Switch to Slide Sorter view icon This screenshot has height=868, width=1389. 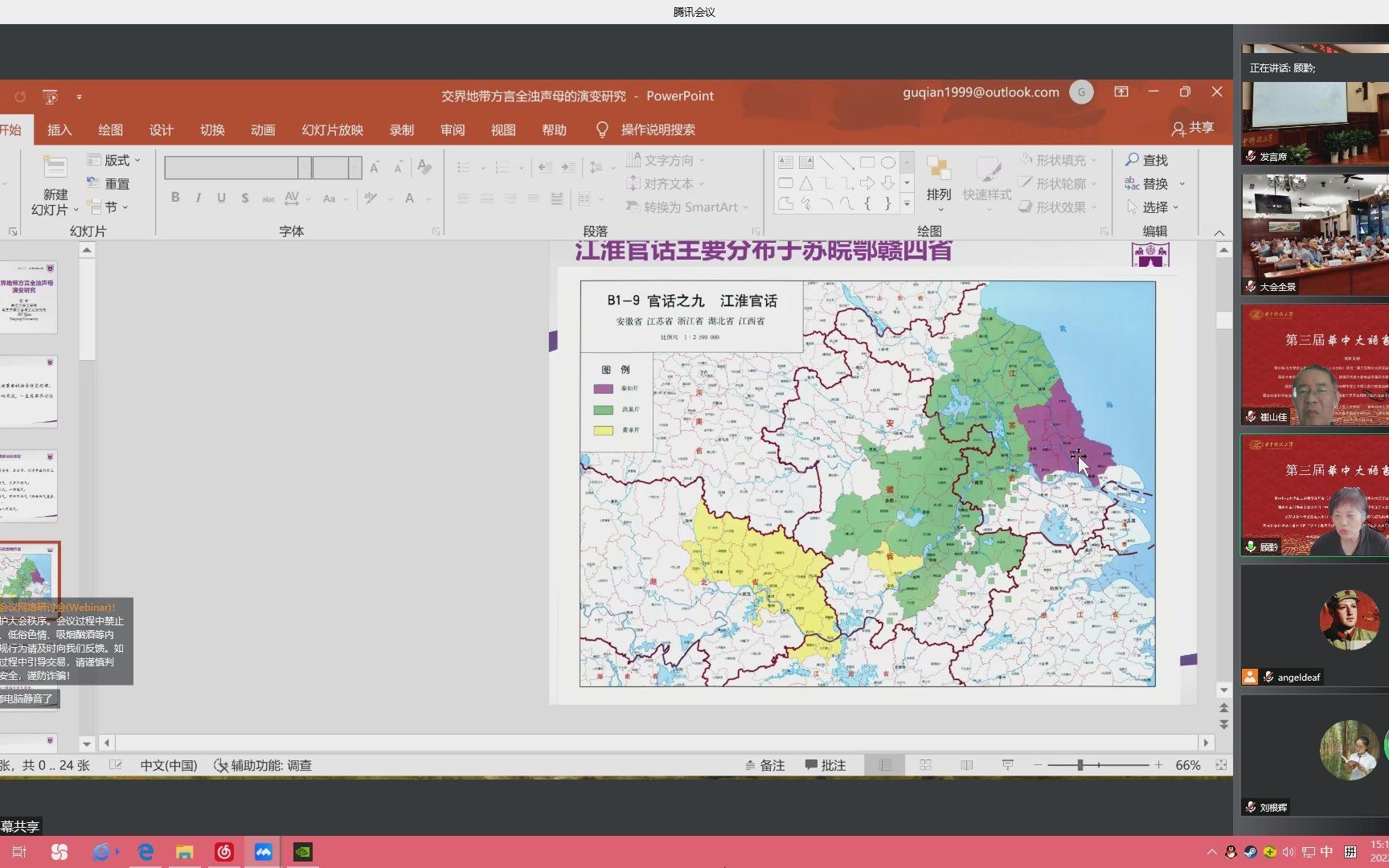click(925, 765)
